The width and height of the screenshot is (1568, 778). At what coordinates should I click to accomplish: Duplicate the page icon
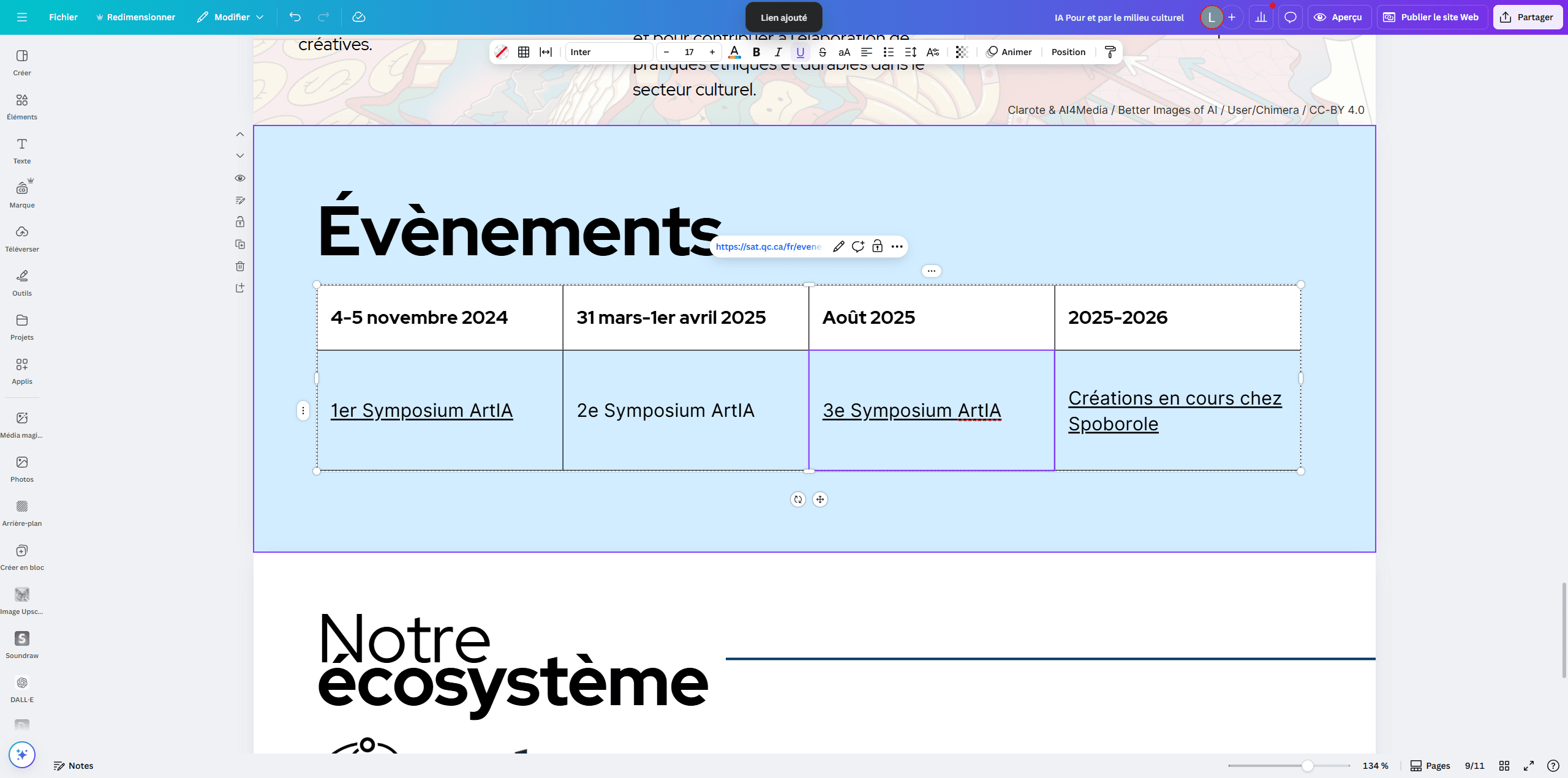240,244
